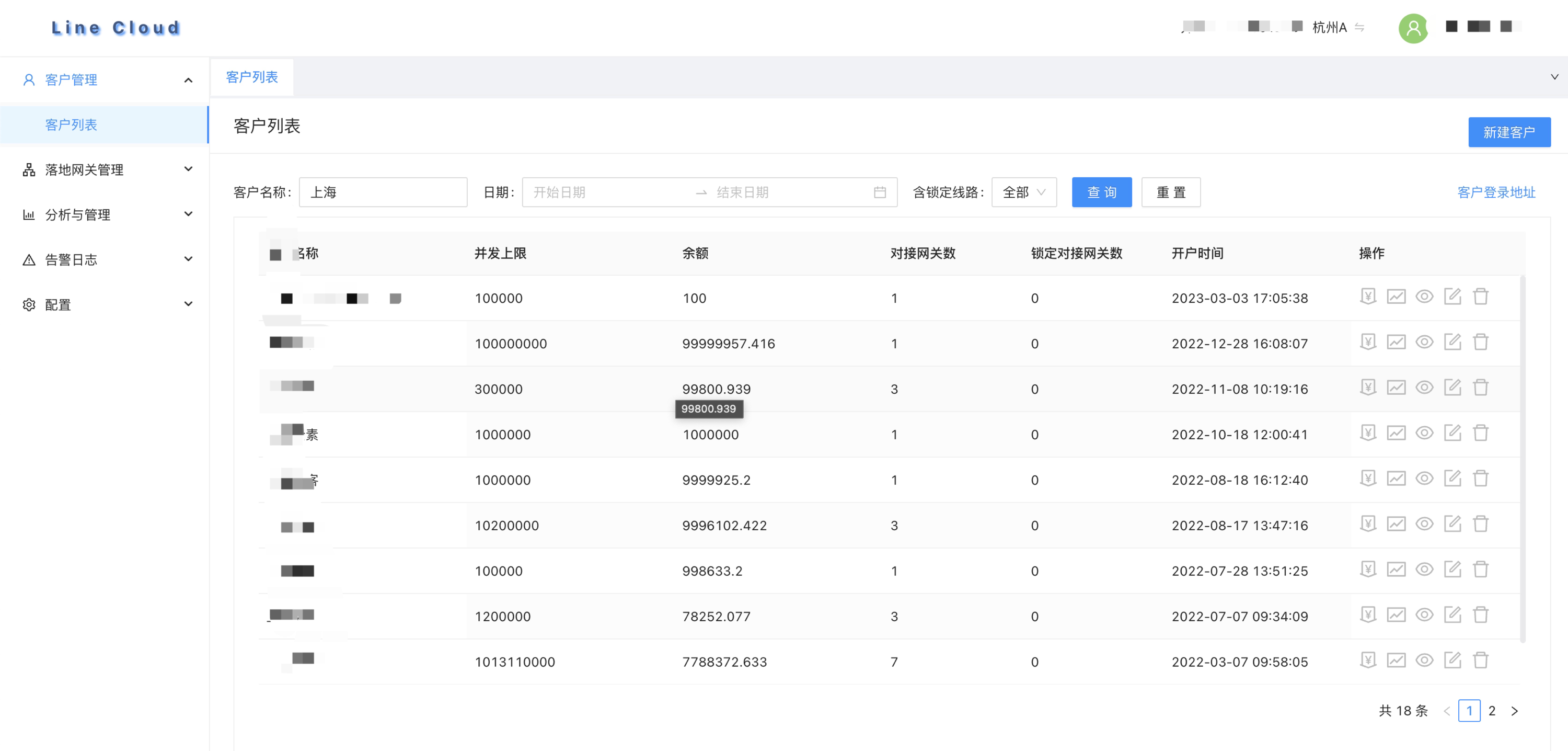The width and height of the screenshot is (1568, 751).
Task: Click the 查询 search button
Action: pos(1102,192)
